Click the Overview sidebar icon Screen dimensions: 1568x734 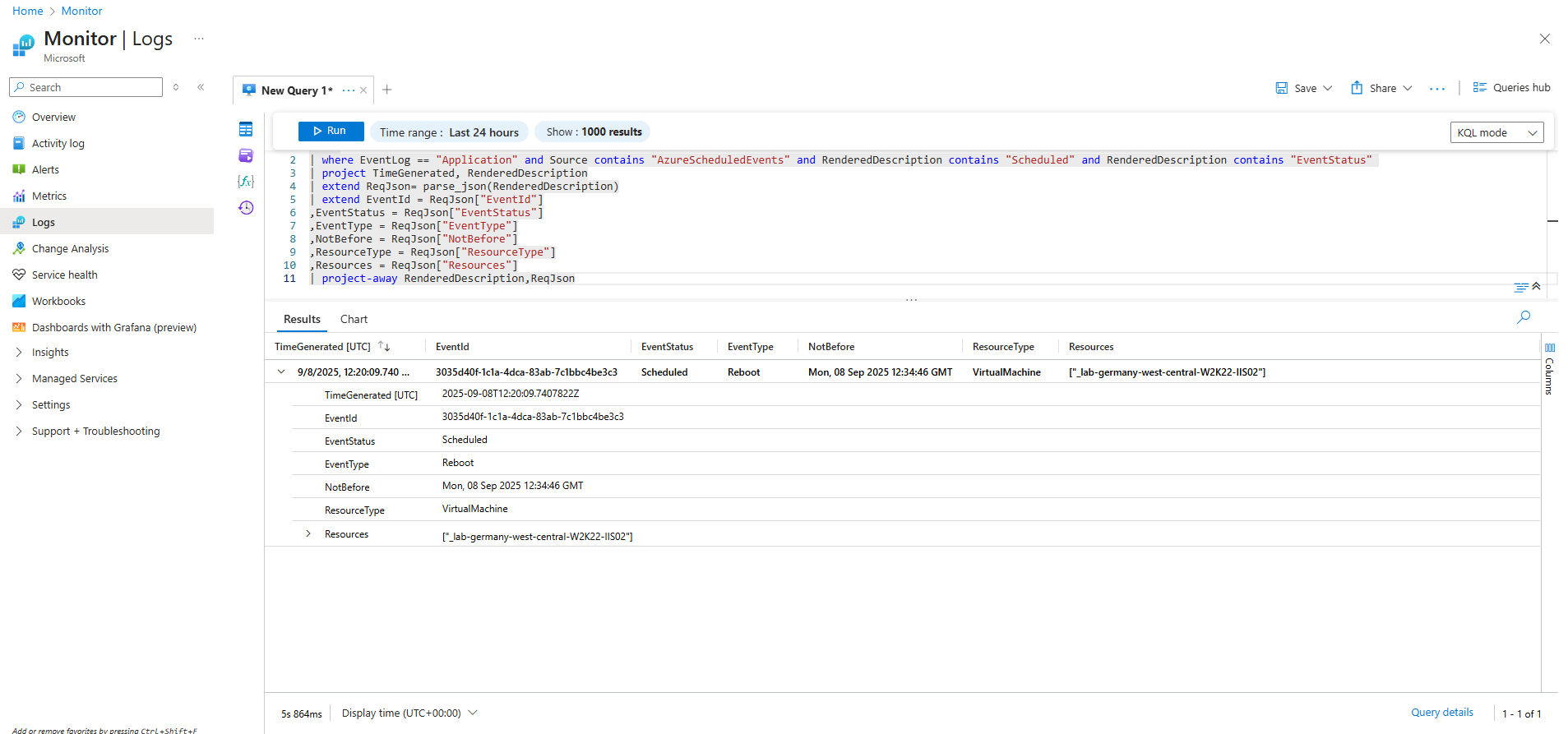[19, 117]
